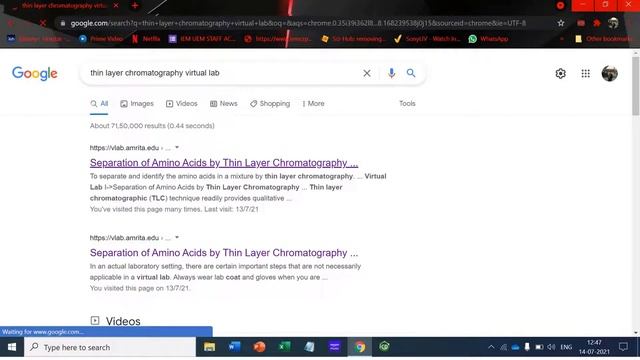The height and width of the screenshot is (360, 640).
Task: Expand dropdown arrow beside second vlab.amrita.edu URL
Action: point(177,237)
